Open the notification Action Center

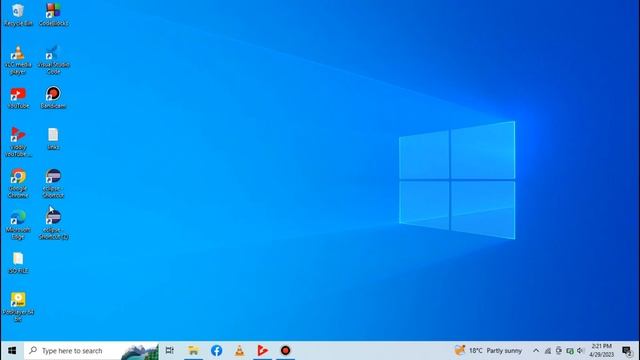pos(627,351)
